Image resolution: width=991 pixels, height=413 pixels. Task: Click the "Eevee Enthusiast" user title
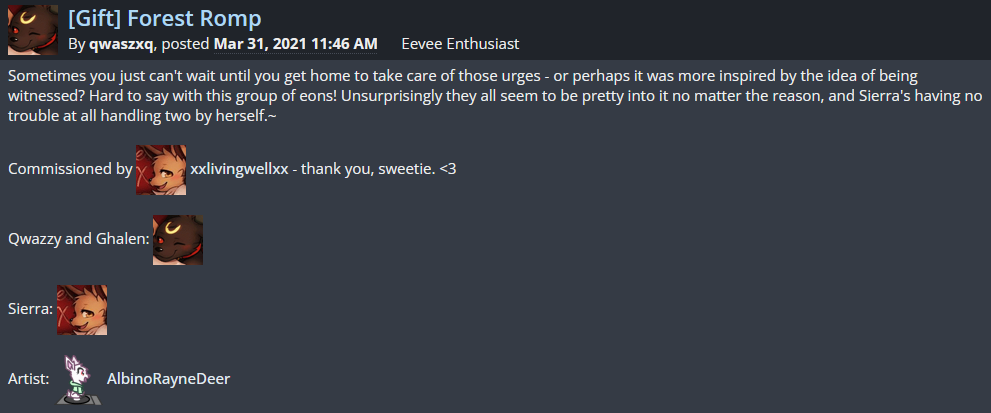click(460, 44)
